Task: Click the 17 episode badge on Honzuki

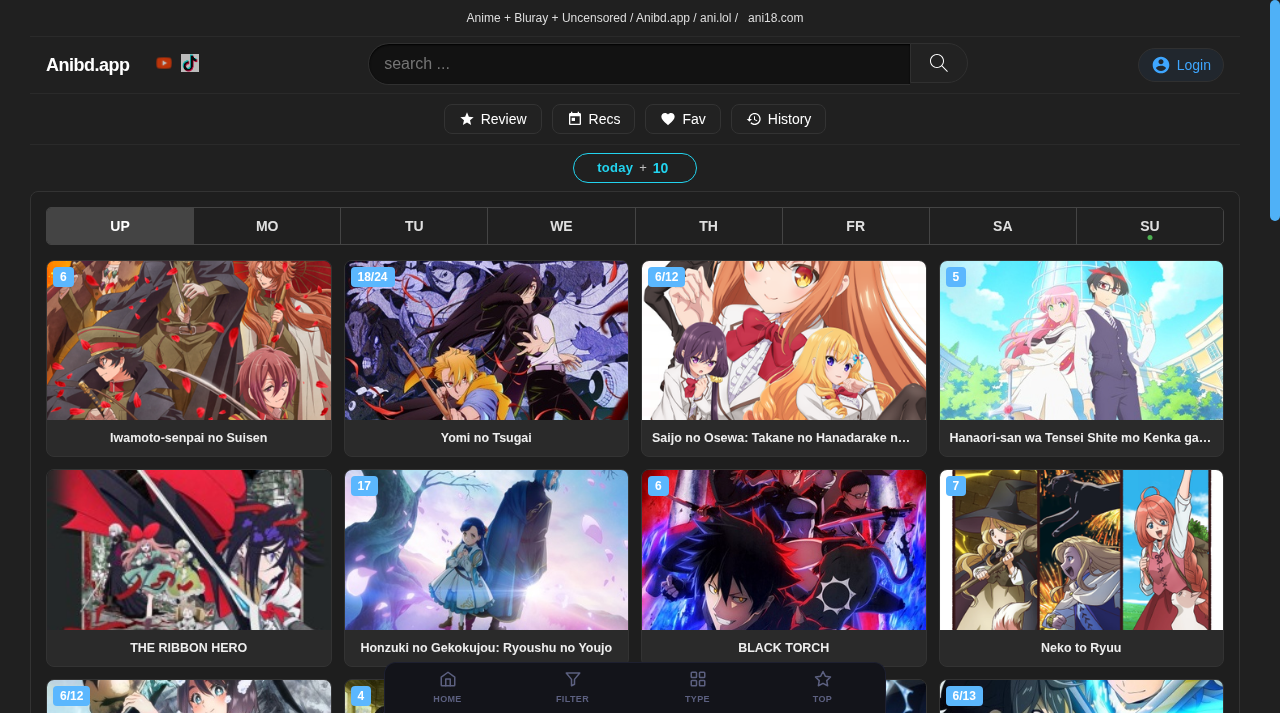Action: pos(364,486)
